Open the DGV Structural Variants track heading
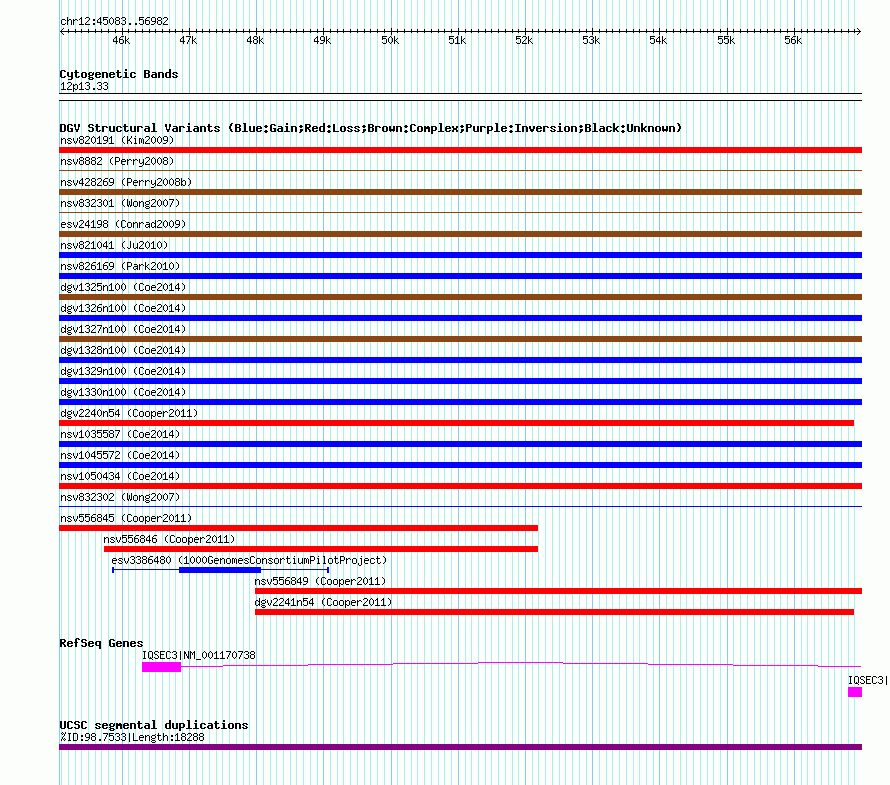 tap(370, 128)
